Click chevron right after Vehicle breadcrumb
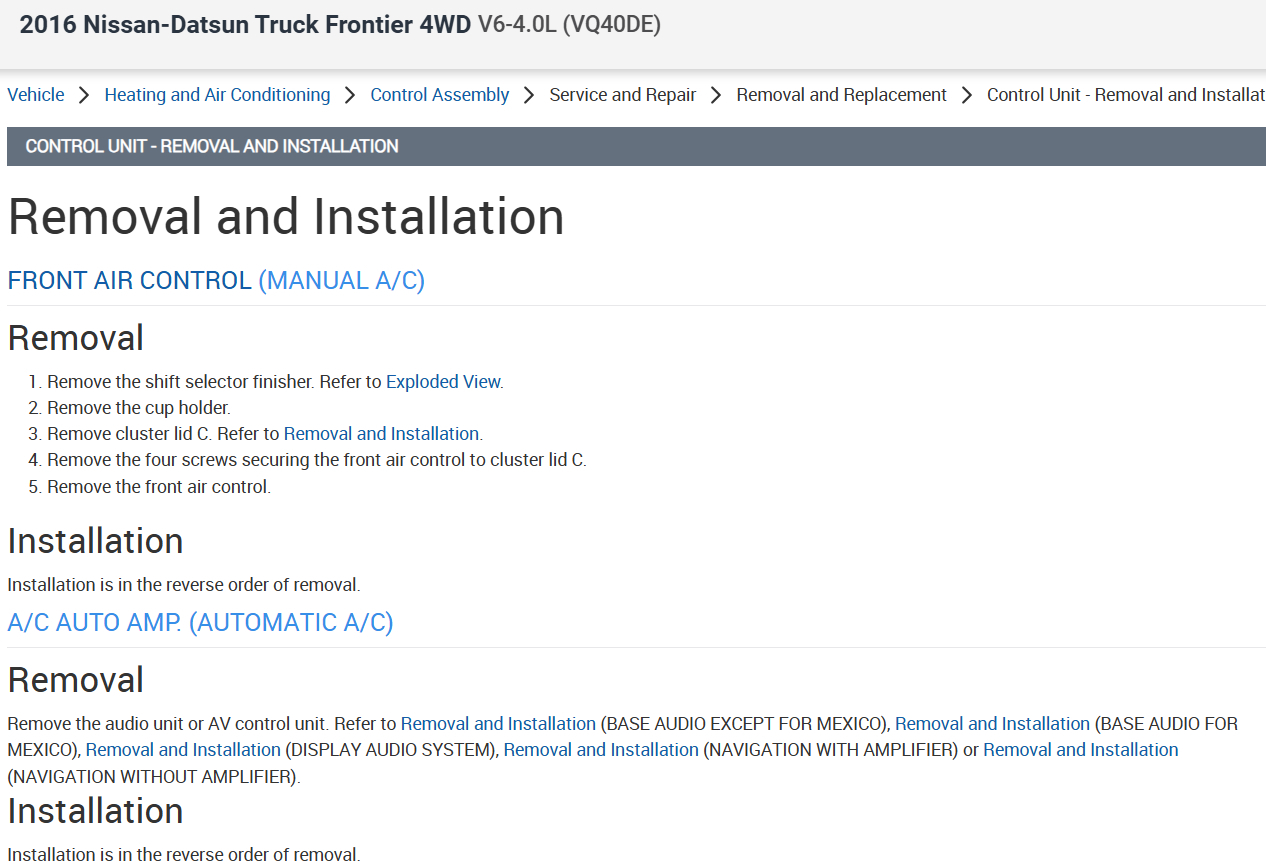Image resolution: width=1266 pixels, height=867 pixels. pos(84,95)
